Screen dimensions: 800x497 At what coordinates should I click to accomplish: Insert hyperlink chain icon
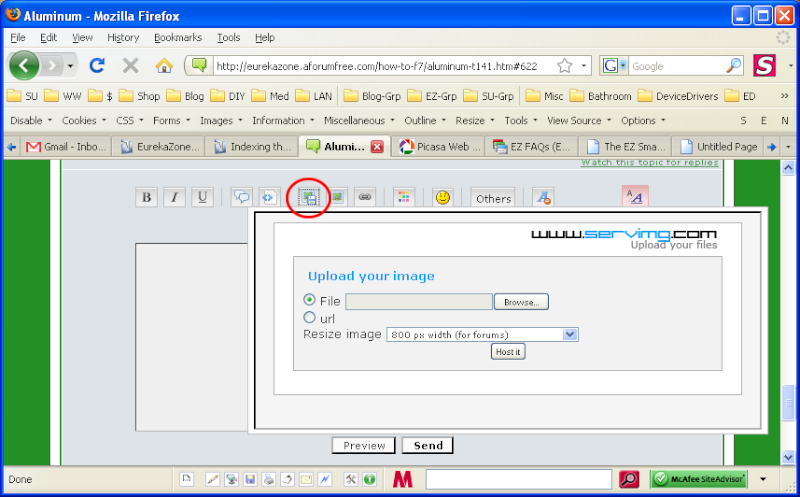click(x=365, y=197)
